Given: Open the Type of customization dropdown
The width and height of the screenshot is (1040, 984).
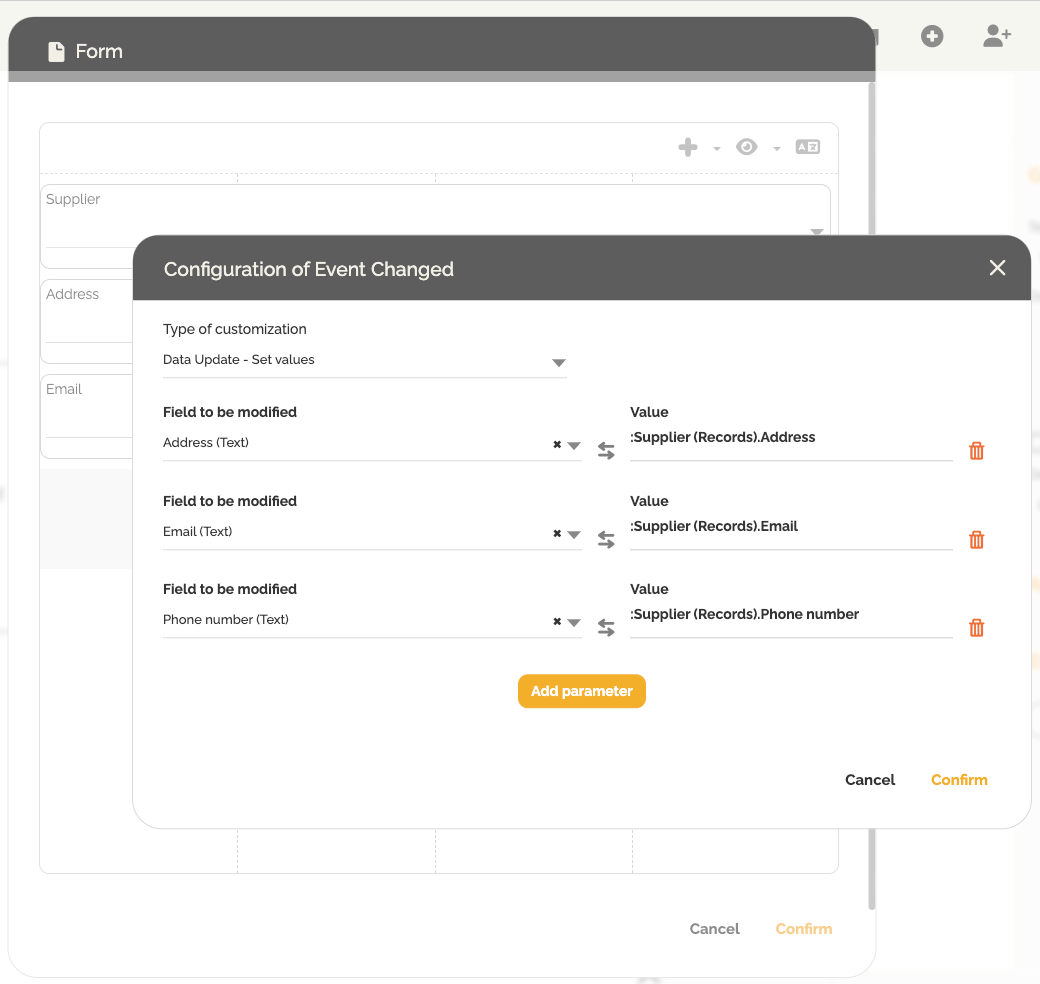Looking at the screenshot, I should (x=559, y=363).
